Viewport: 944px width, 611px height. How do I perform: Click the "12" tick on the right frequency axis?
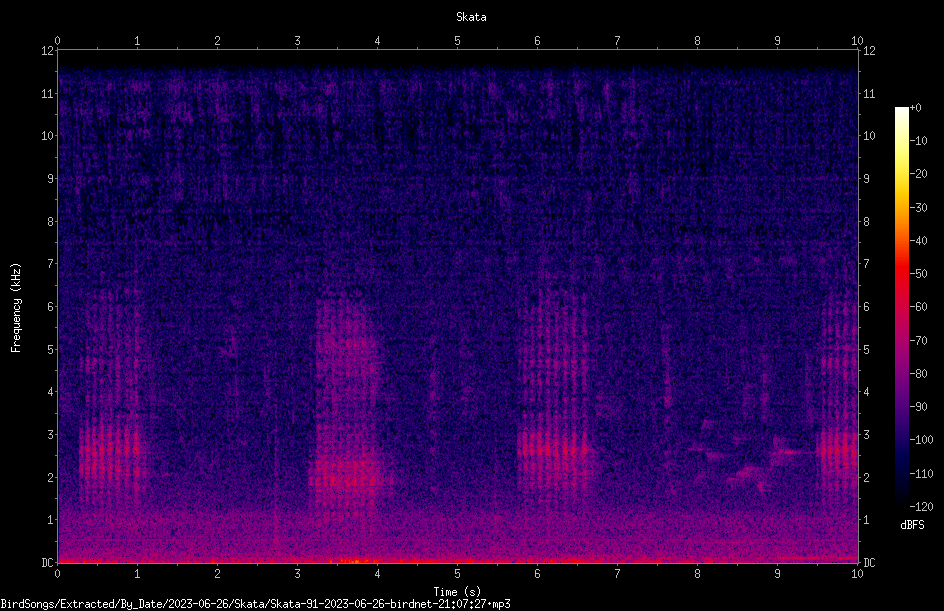click(x=869, y=51)
